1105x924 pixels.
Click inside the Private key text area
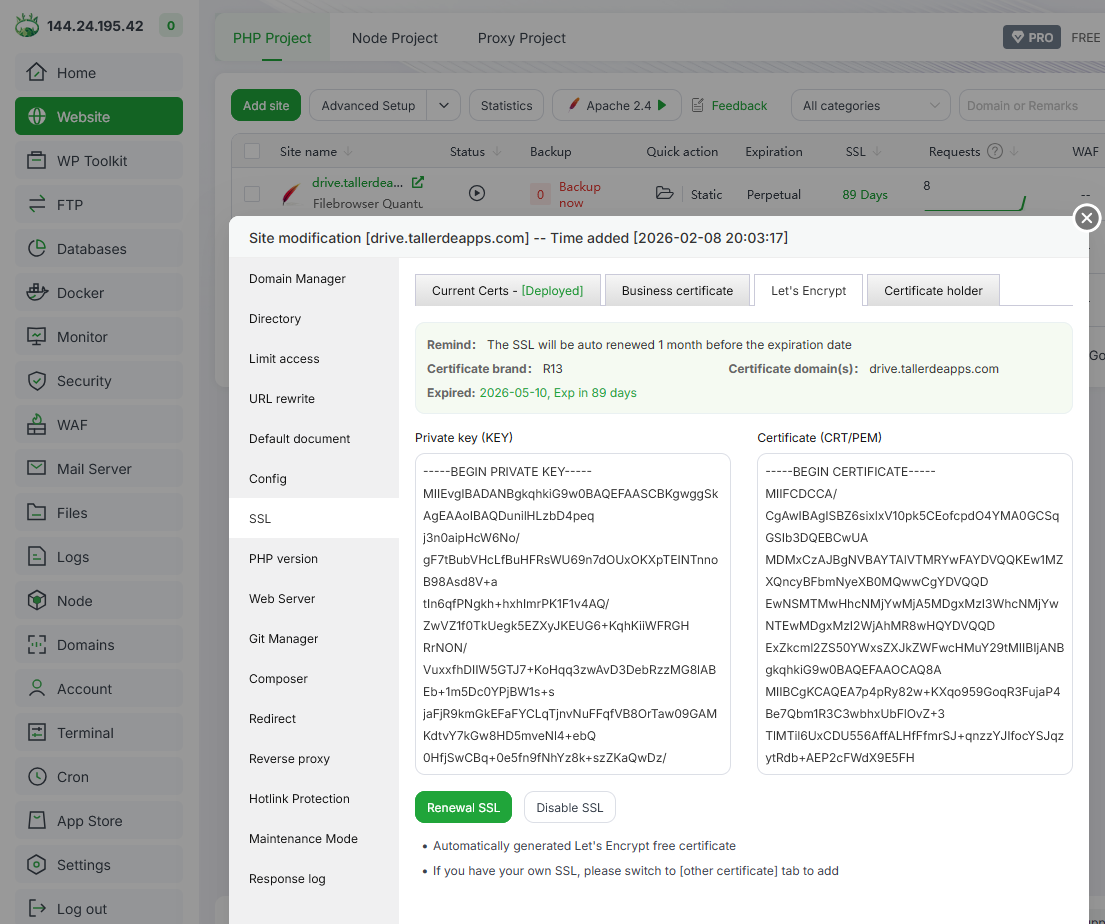[572, 614]
